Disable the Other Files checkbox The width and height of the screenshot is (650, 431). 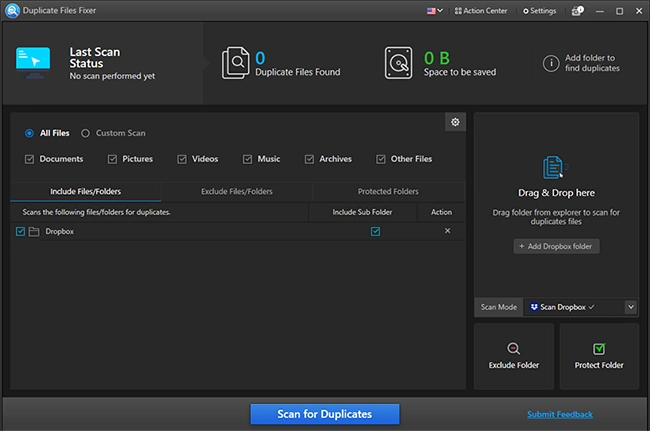[381, 159]
